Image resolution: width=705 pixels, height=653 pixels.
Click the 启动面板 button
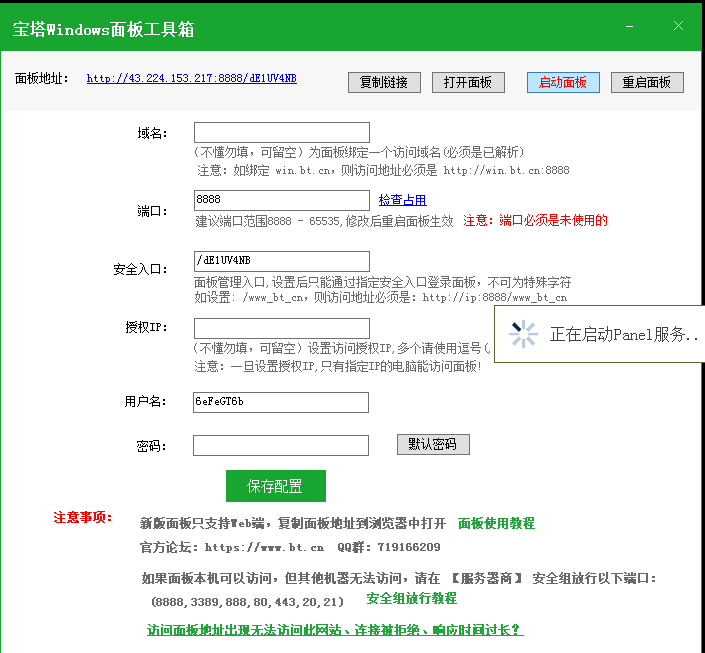pos(563,82)
